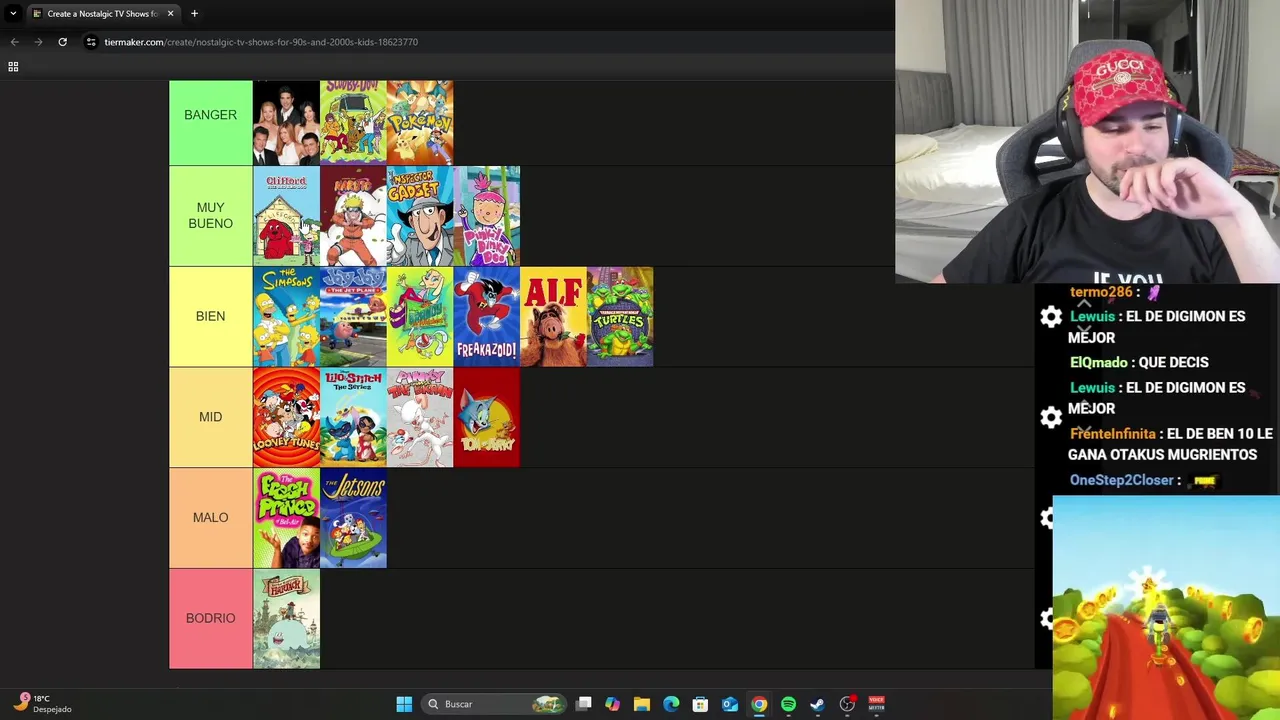Viewport: 1280px width, 720px height.
Task: Open the Chrome apps grid shortcut
Action: (x=13, y=66)
